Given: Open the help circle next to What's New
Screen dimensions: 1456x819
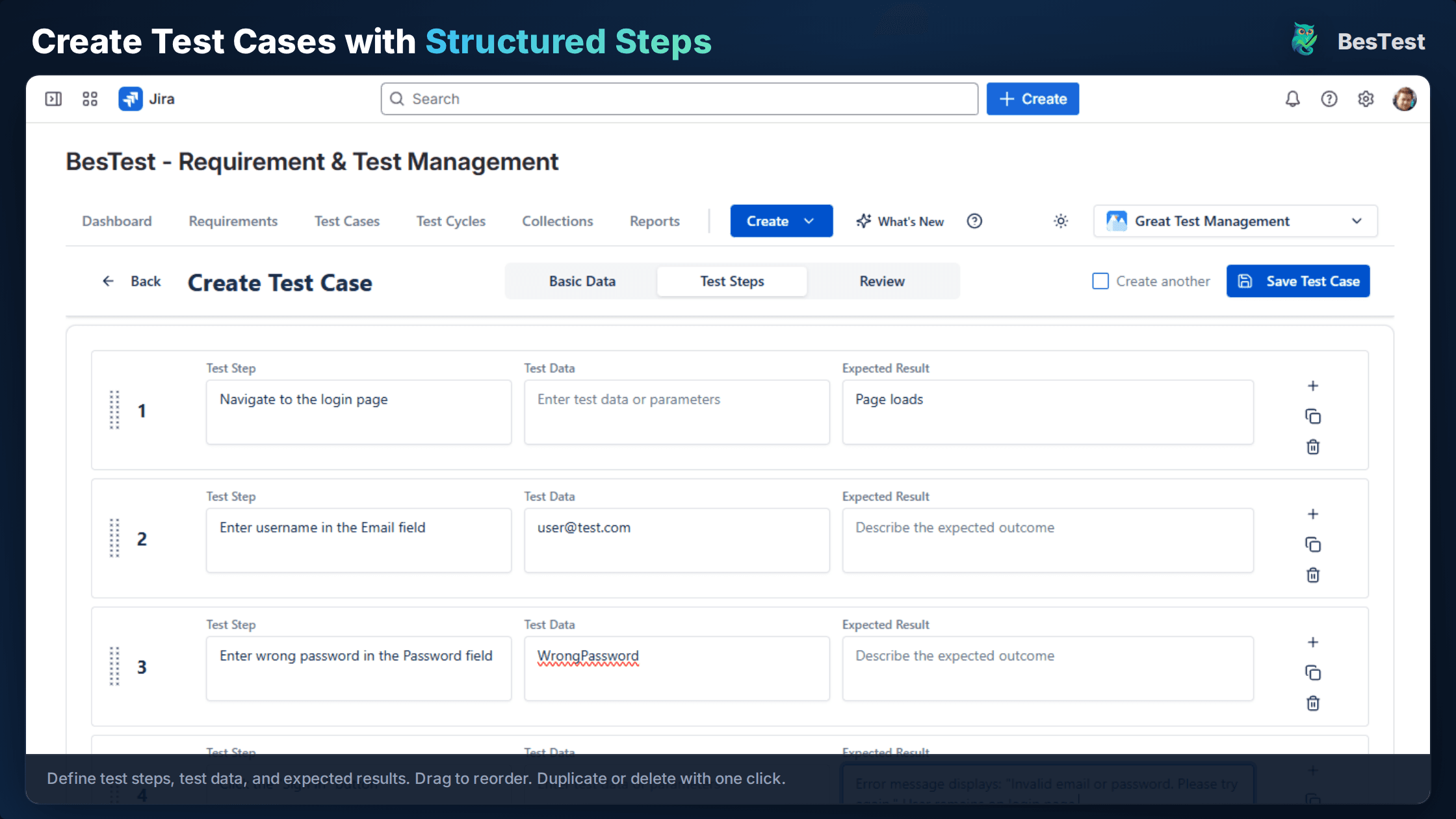Looking at the screenshot, I should point(974,221).
